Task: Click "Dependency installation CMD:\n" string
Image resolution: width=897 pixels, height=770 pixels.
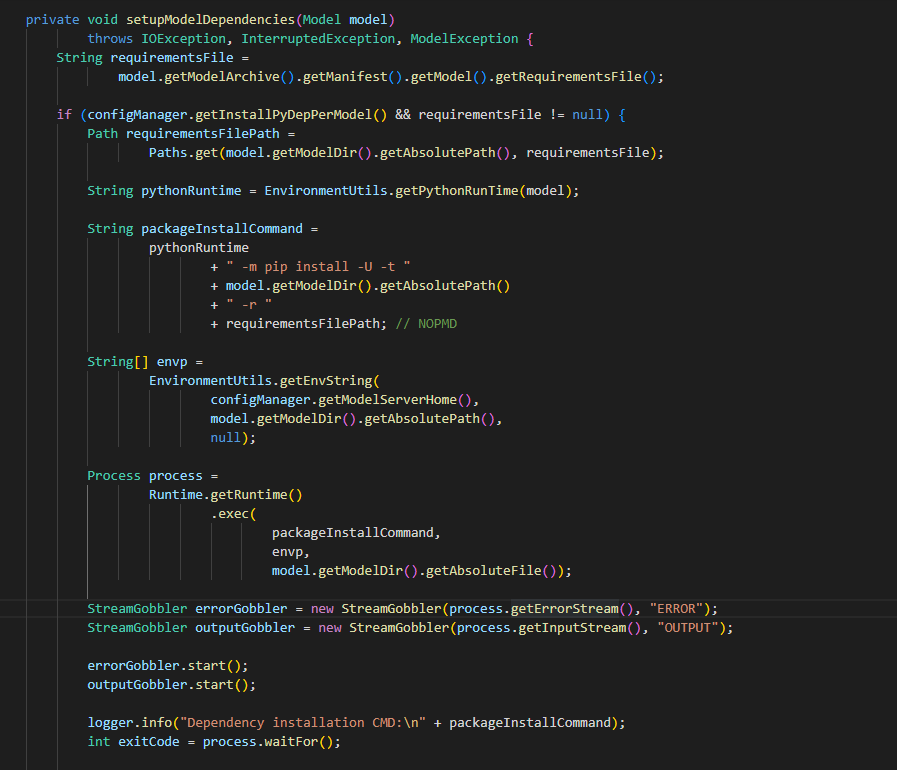Action: (303, 723)
